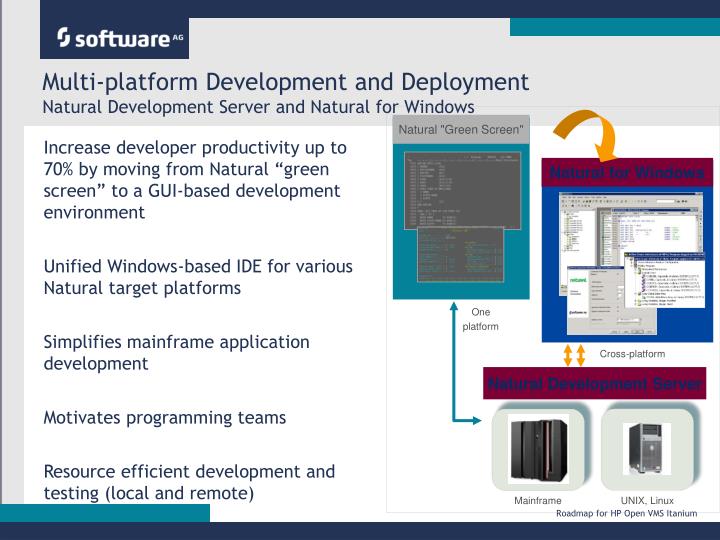The height and width of the screenshot is (540, 720).
Task: Click the Mainframe caption
Action: click(x=538, y=501)
